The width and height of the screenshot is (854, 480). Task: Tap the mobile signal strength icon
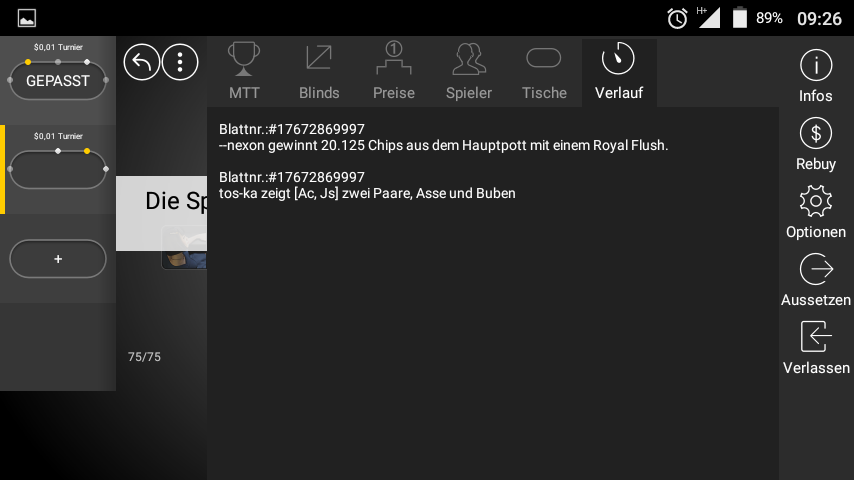[709, 17]
